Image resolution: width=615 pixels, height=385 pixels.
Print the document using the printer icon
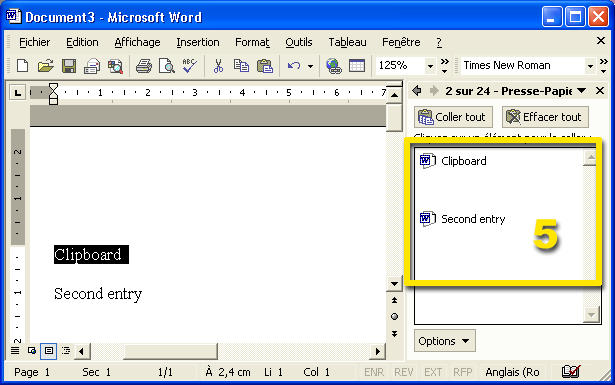144,65
